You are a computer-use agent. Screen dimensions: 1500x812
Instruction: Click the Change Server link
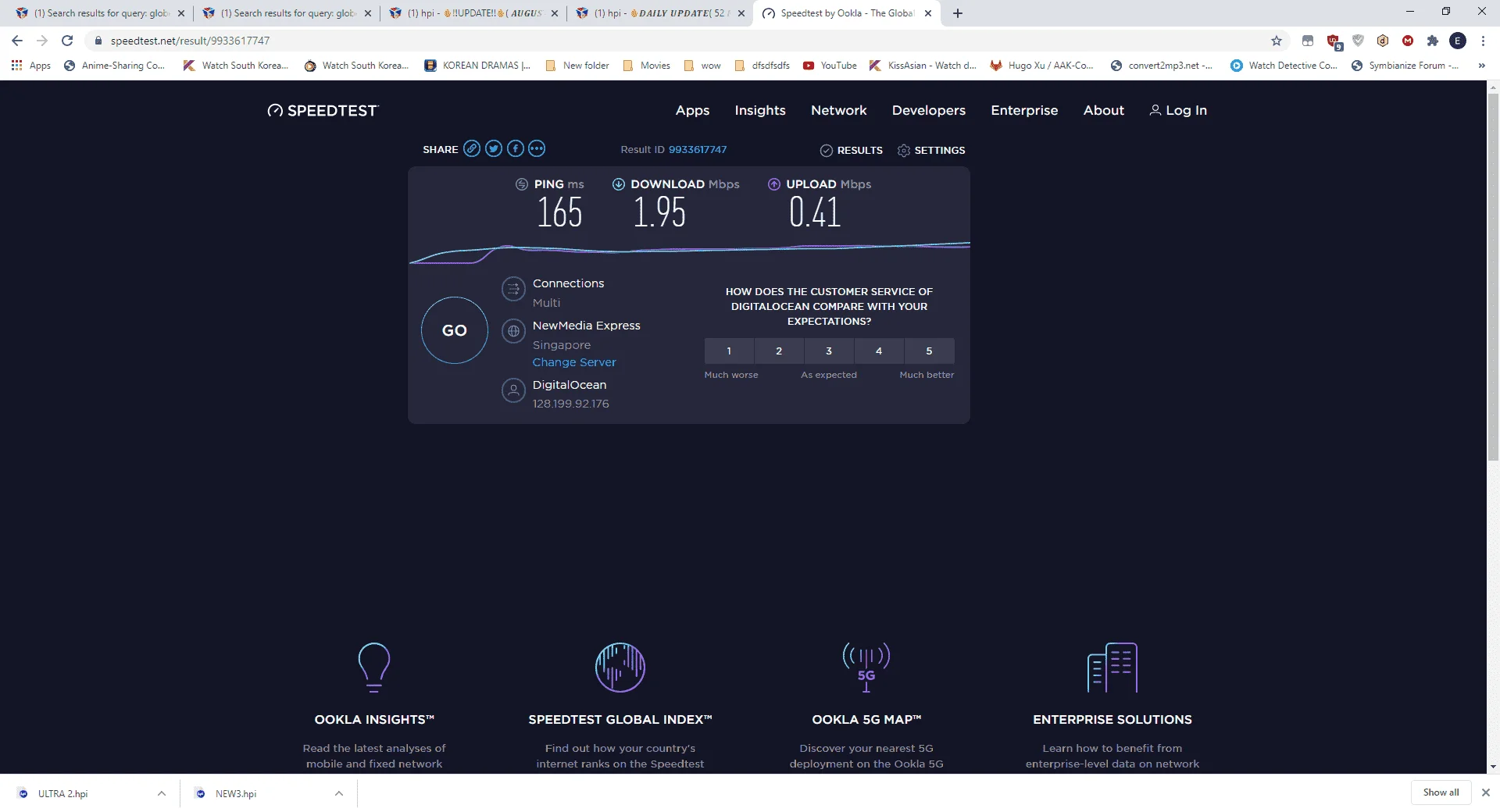point(574,362)
